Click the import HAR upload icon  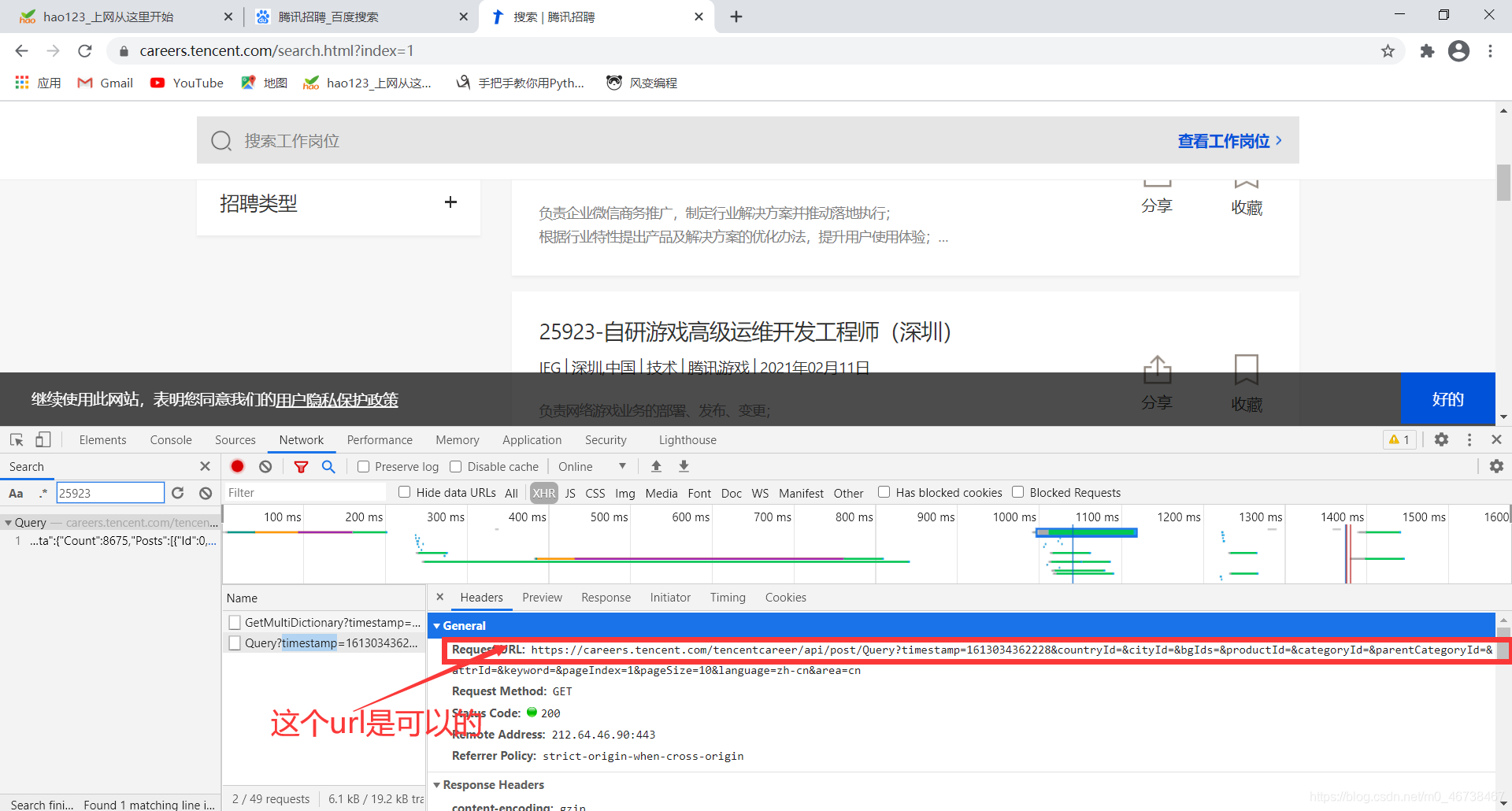(x=656, y=466)
